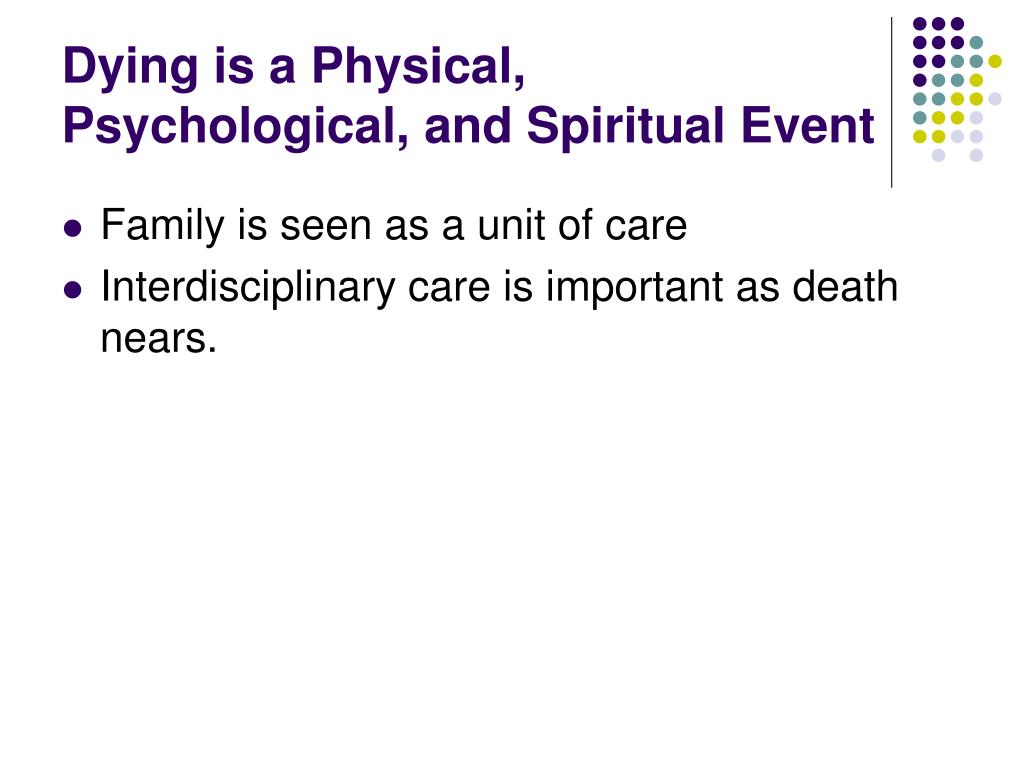The image size is (1024, 768).
Task: Click the word 'Dying' in the title
Action: (x=130, y=69)
